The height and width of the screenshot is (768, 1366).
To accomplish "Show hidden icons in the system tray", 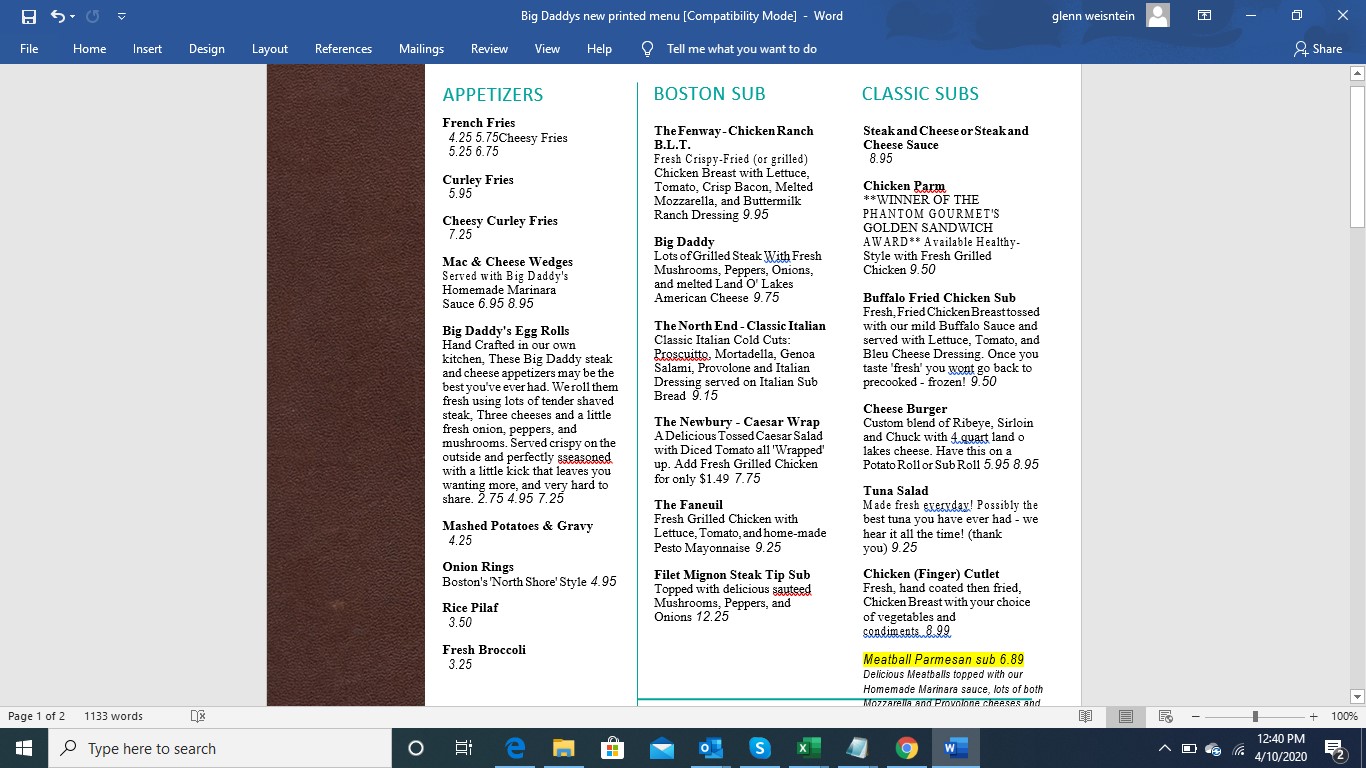I will [1164, 748].
